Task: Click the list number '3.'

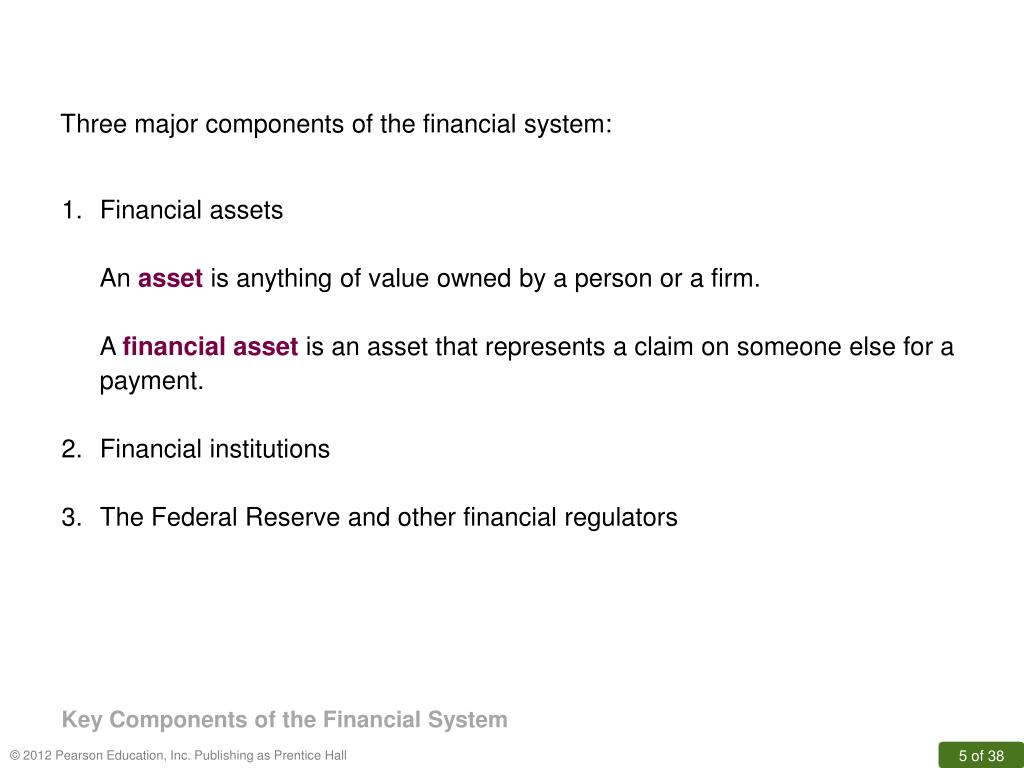Action: (72, 517)
